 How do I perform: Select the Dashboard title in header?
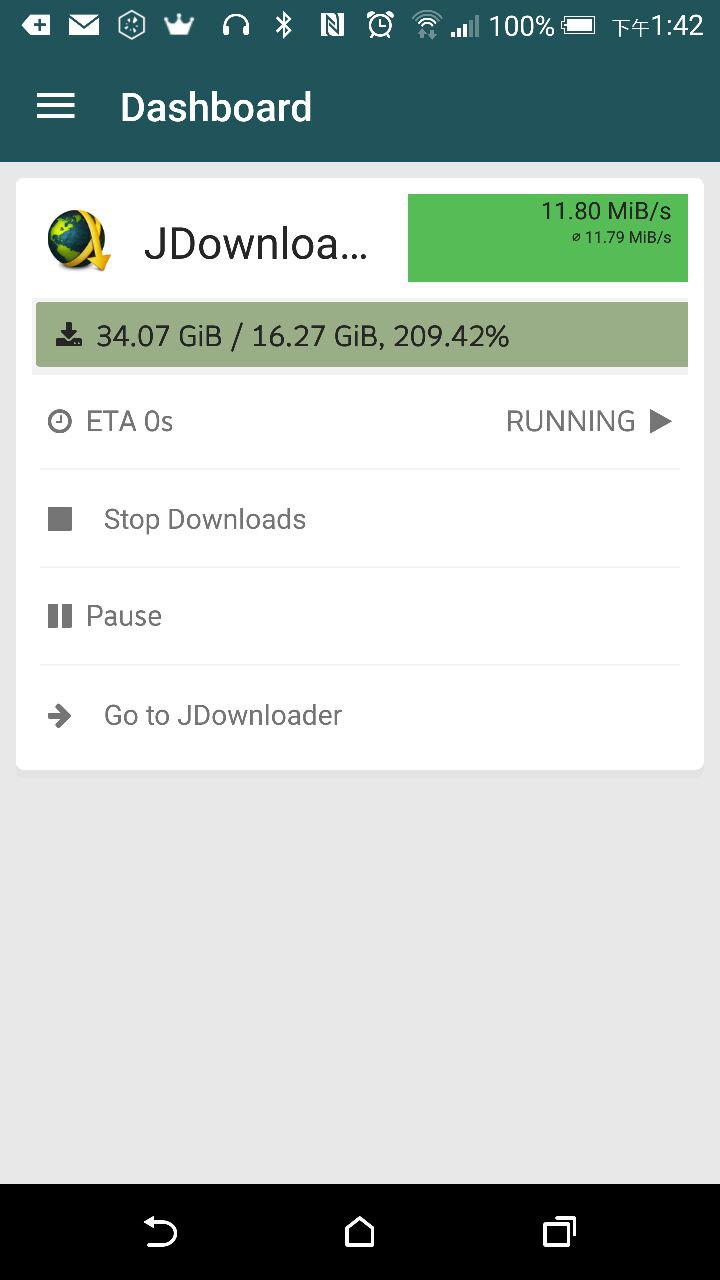(x=216, y=107)
